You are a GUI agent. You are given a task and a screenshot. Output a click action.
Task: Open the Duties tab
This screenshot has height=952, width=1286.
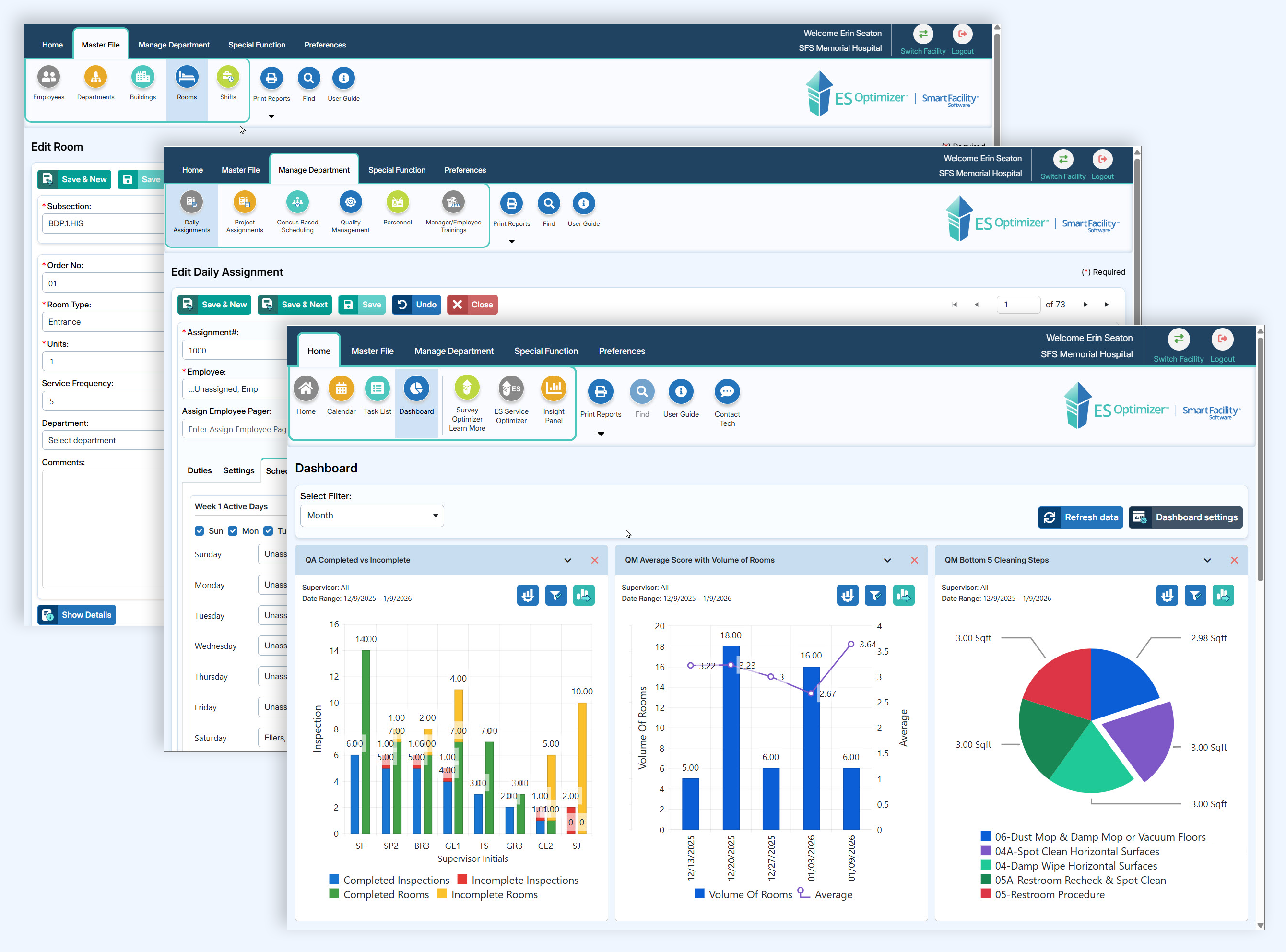(x=200, y=471)
